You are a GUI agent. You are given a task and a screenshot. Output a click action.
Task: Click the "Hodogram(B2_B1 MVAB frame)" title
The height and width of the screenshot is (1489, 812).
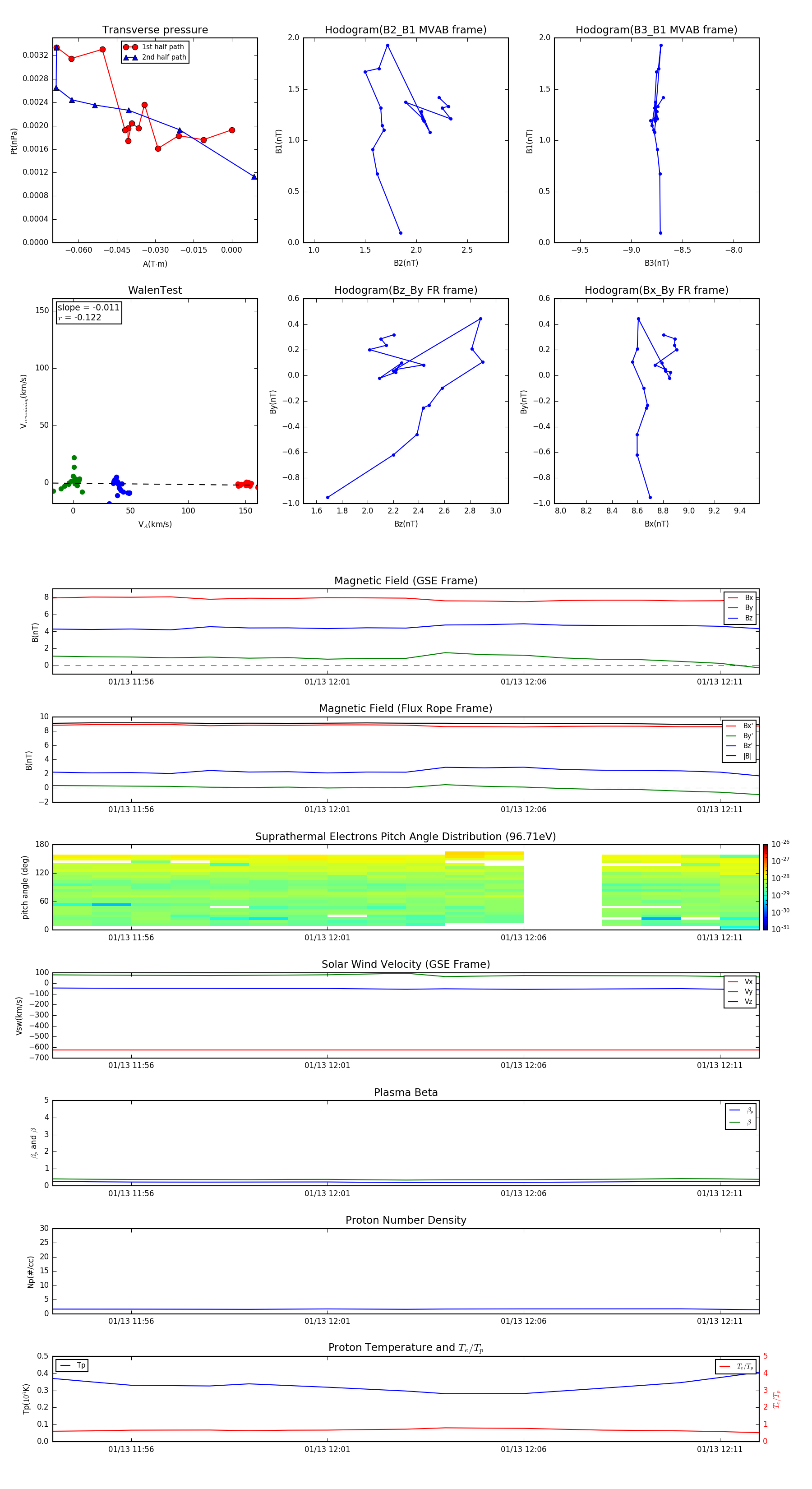406,29
